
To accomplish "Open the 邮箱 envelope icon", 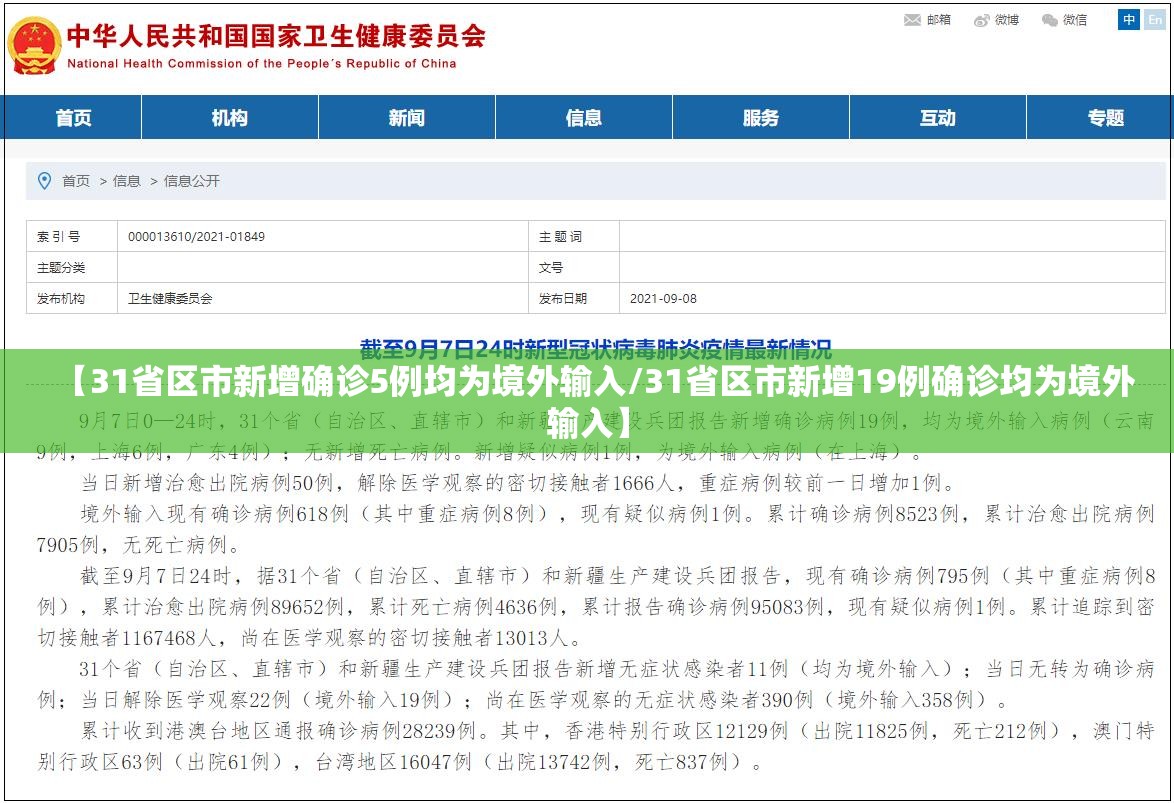I will pyautogui.click(x=912, y=20).
